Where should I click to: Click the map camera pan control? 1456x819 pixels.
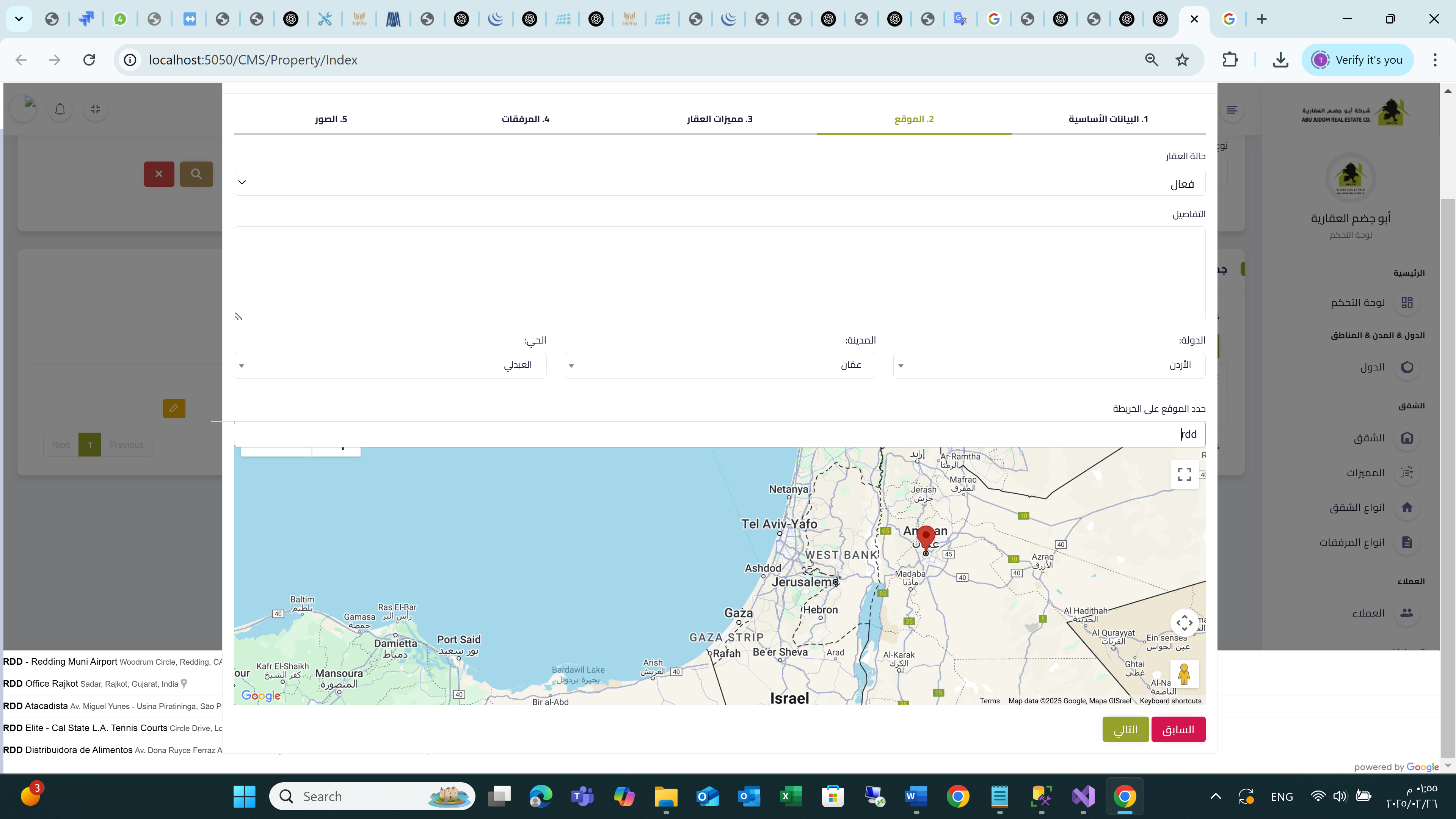coord(1184,623)
